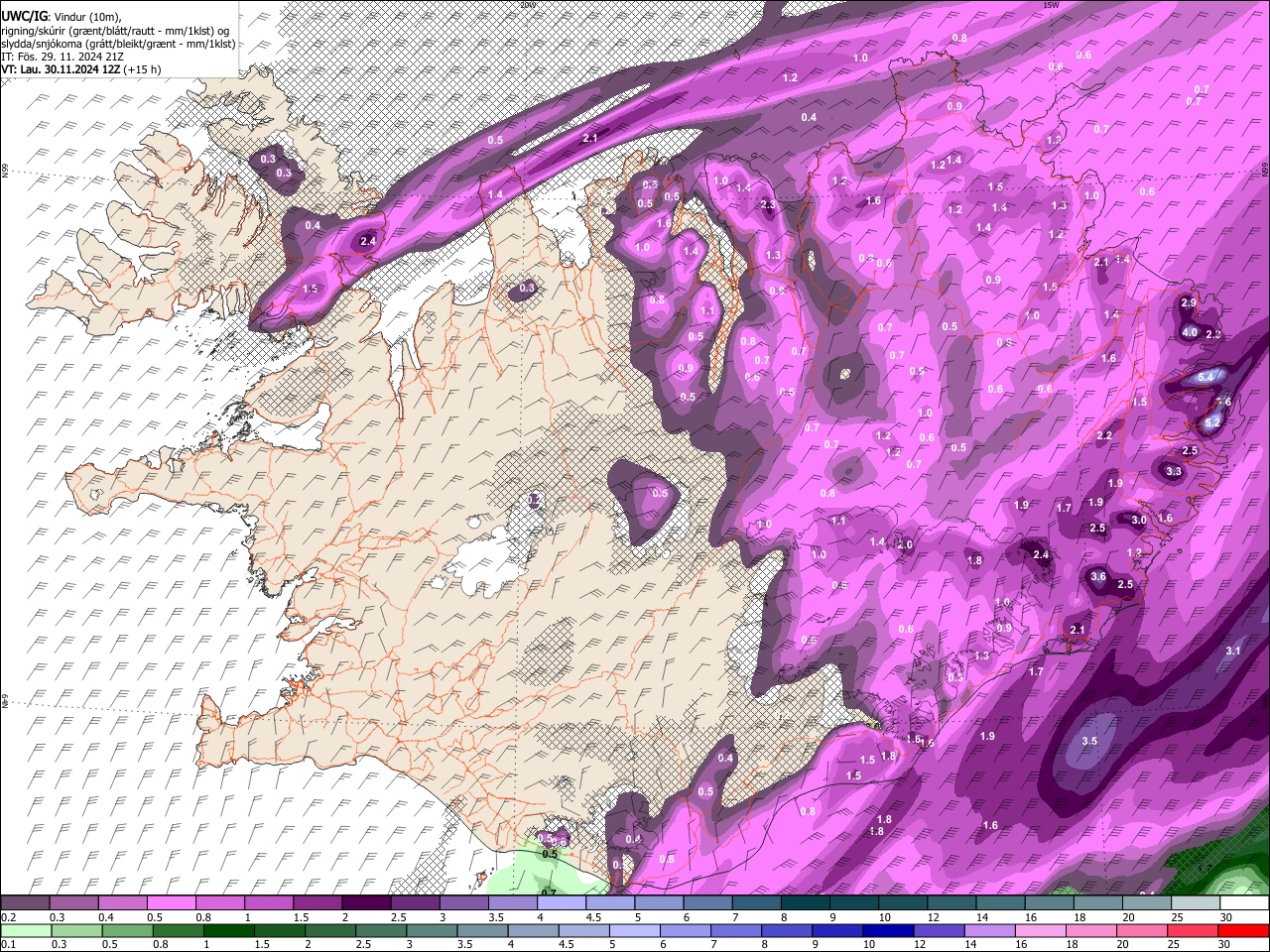1270x952 pixels.
Task: Click the red 30 swatch on the rain scale
Action: (x=1244, y=931)
